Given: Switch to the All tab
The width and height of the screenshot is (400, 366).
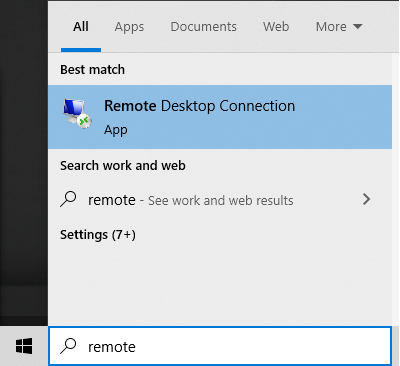Looking at the screenshot, I should [x=81, y=27].
